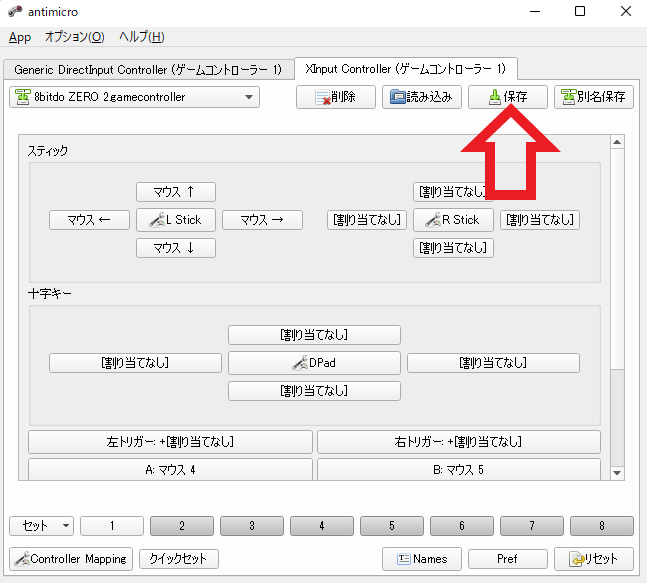Open the App menu
This screenshot has width=647, height=583.
[x=20, y=37]
